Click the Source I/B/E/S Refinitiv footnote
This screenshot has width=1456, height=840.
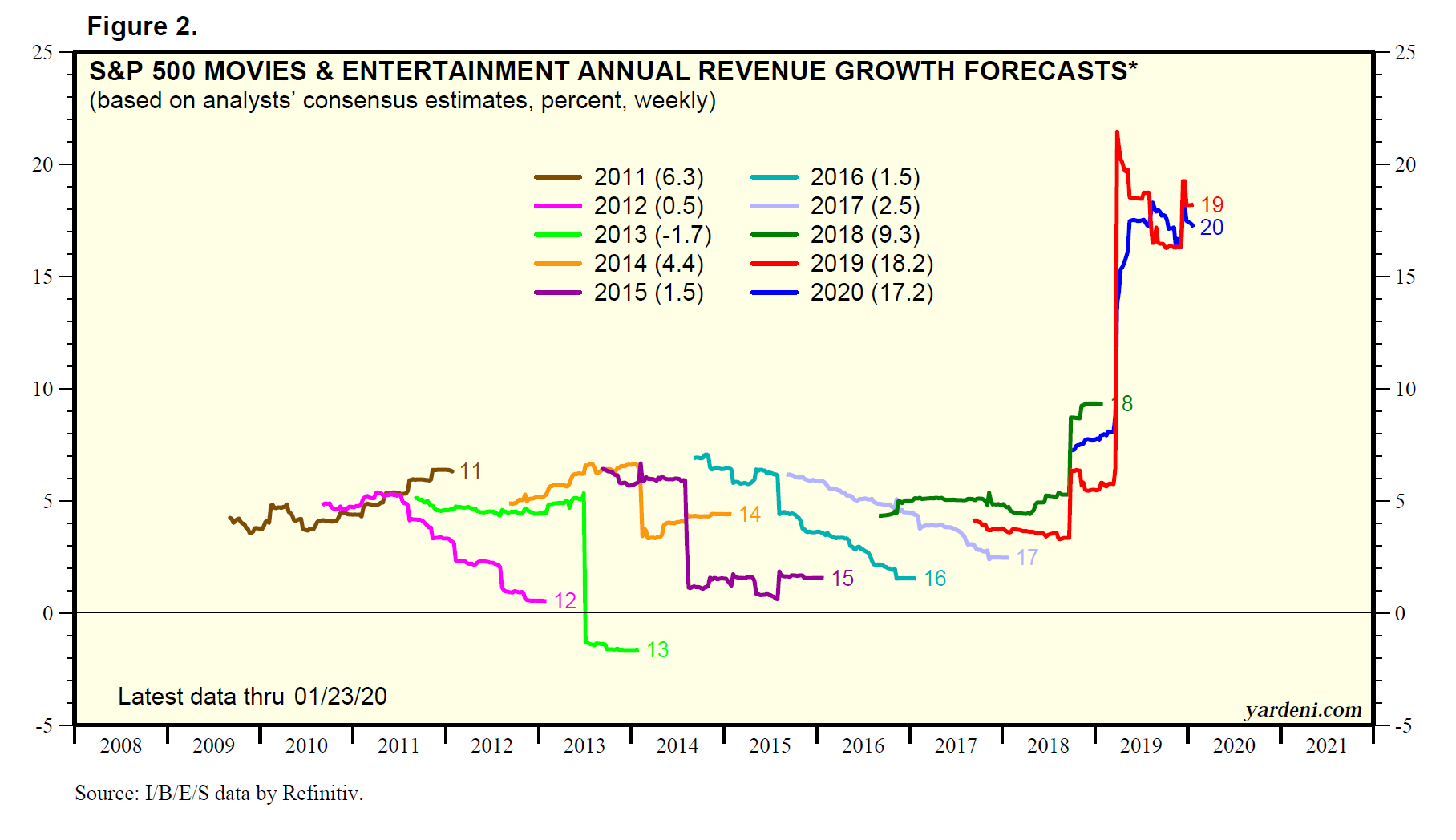[219, 794]
